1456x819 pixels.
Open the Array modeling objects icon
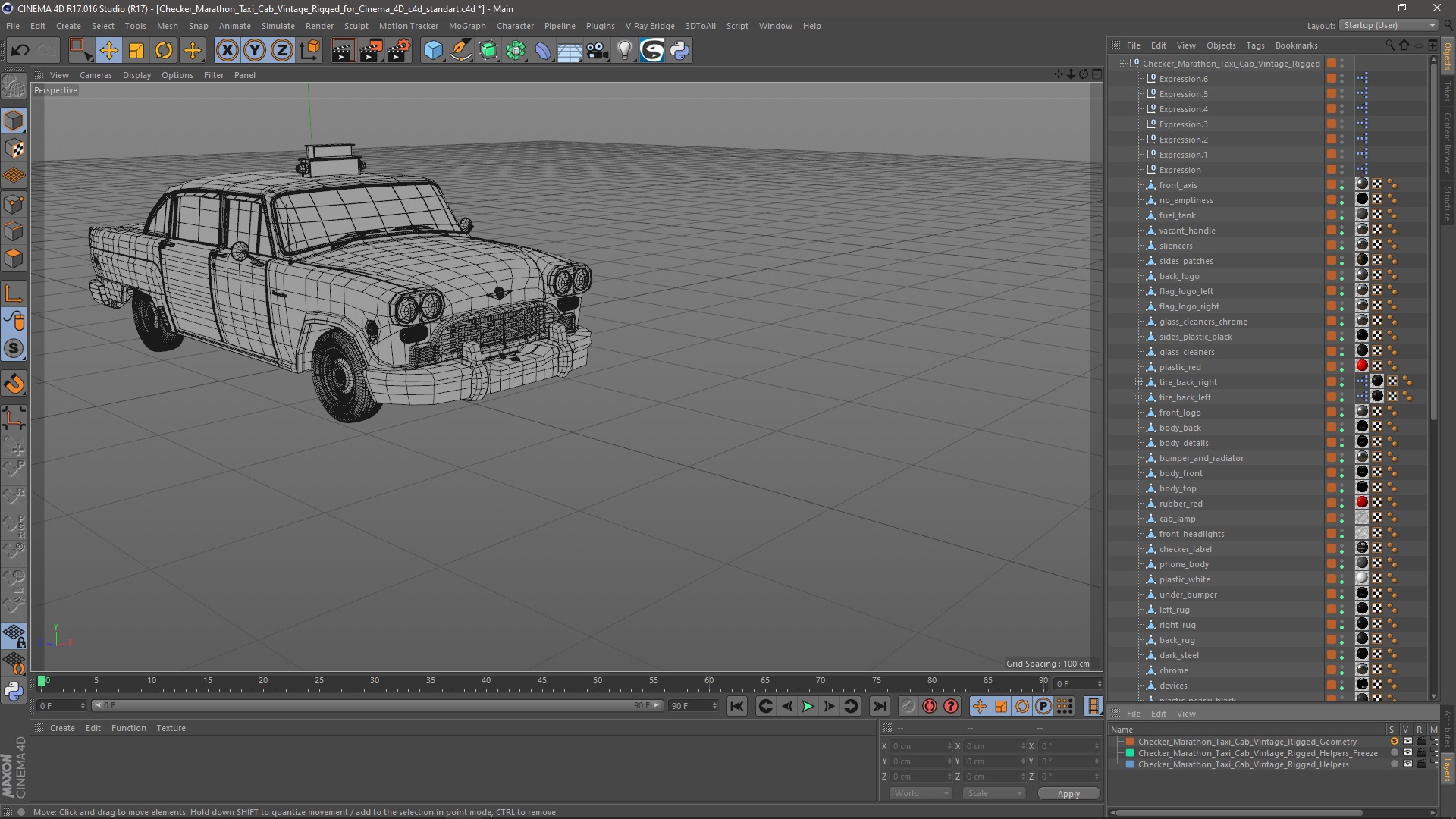[x=516, y=51]
